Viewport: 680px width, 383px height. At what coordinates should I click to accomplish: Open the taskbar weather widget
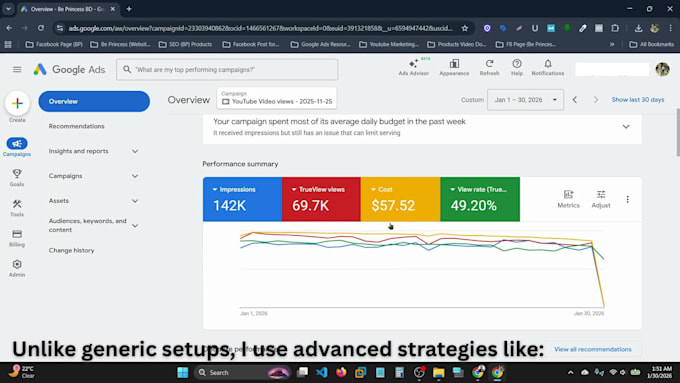[x=23, y=372]
